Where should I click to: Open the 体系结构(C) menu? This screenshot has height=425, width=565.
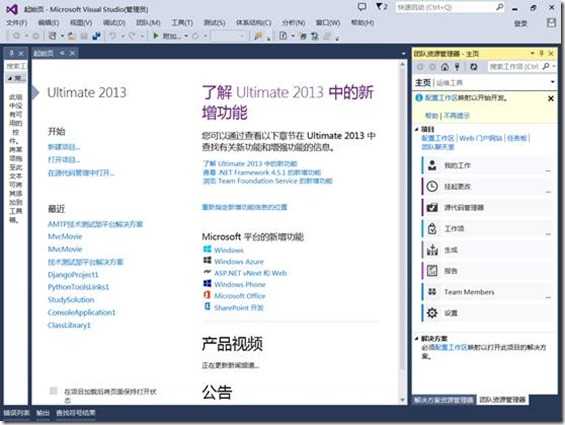[x=254, y=23]
